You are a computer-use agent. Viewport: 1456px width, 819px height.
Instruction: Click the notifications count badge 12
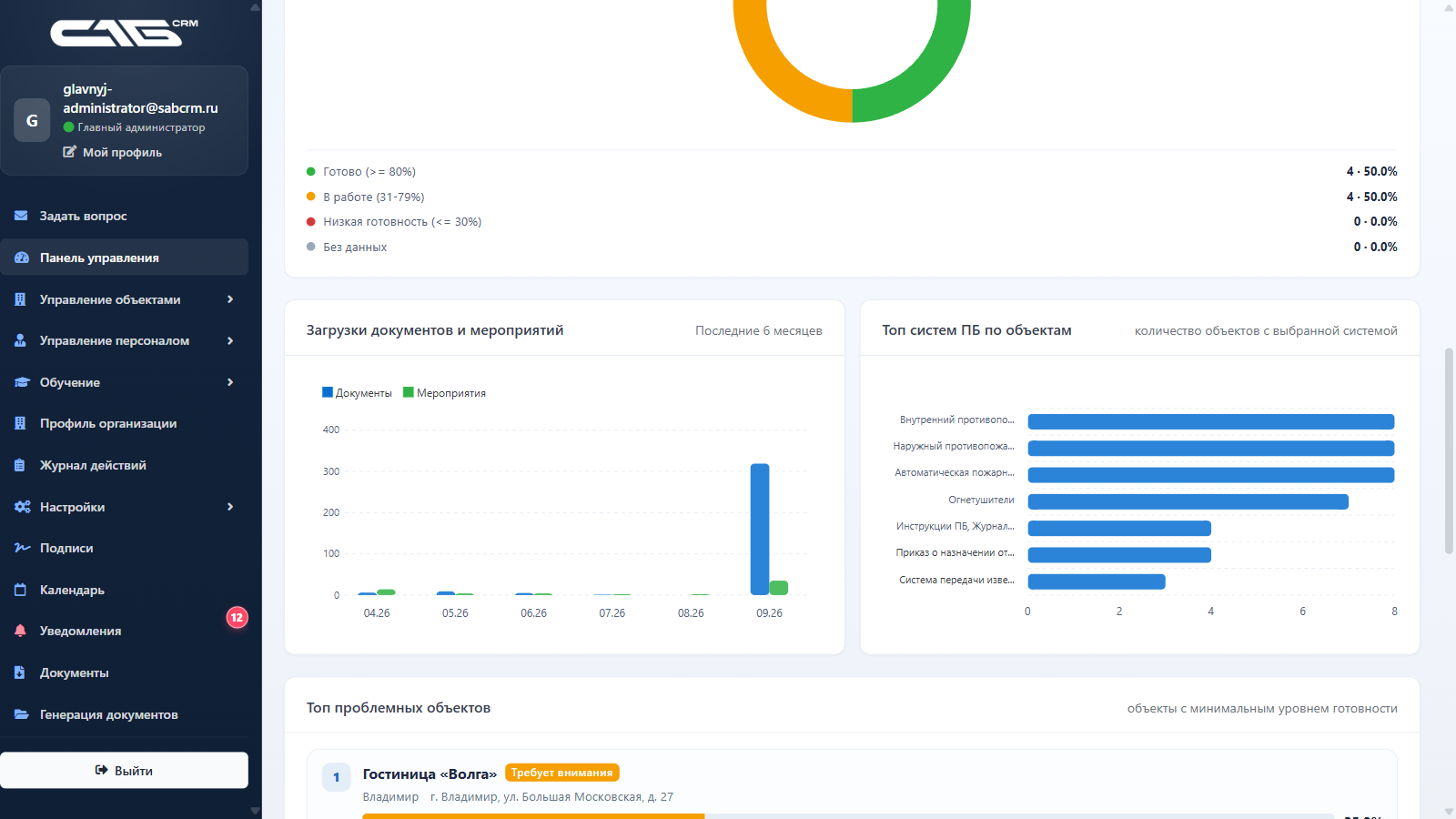(237, 618)
